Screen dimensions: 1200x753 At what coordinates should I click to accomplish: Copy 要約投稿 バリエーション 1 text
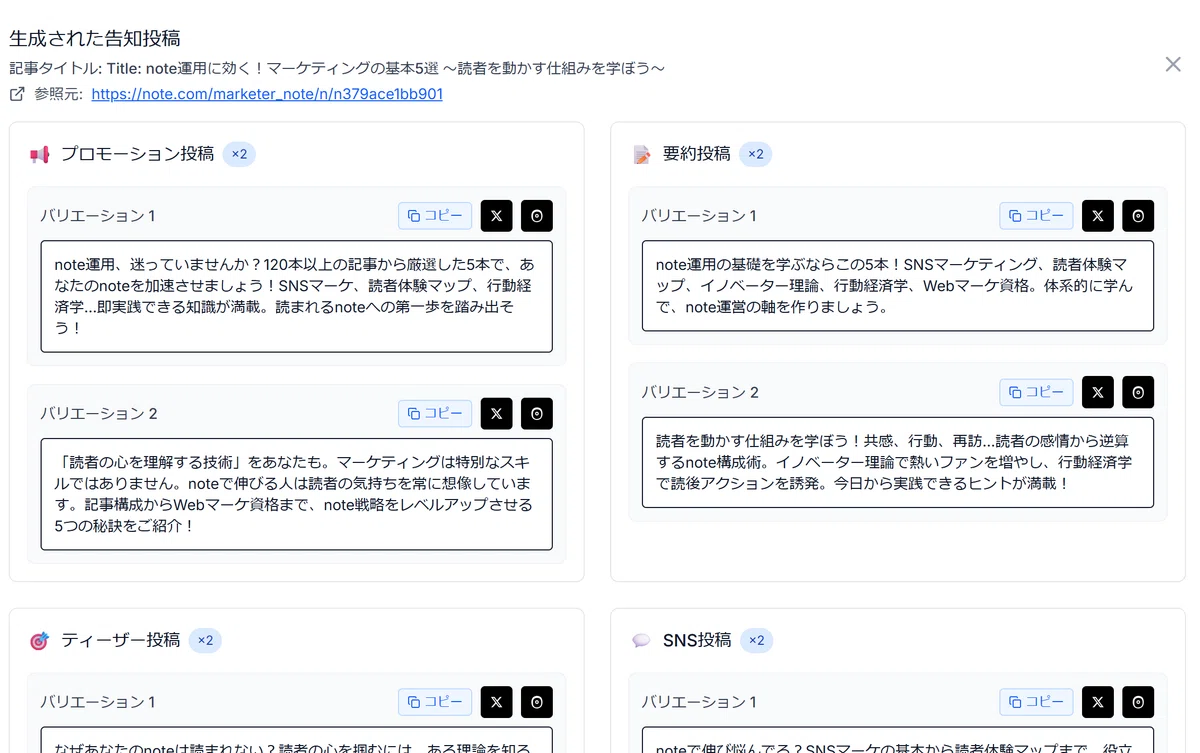[x=1036, y=216]
